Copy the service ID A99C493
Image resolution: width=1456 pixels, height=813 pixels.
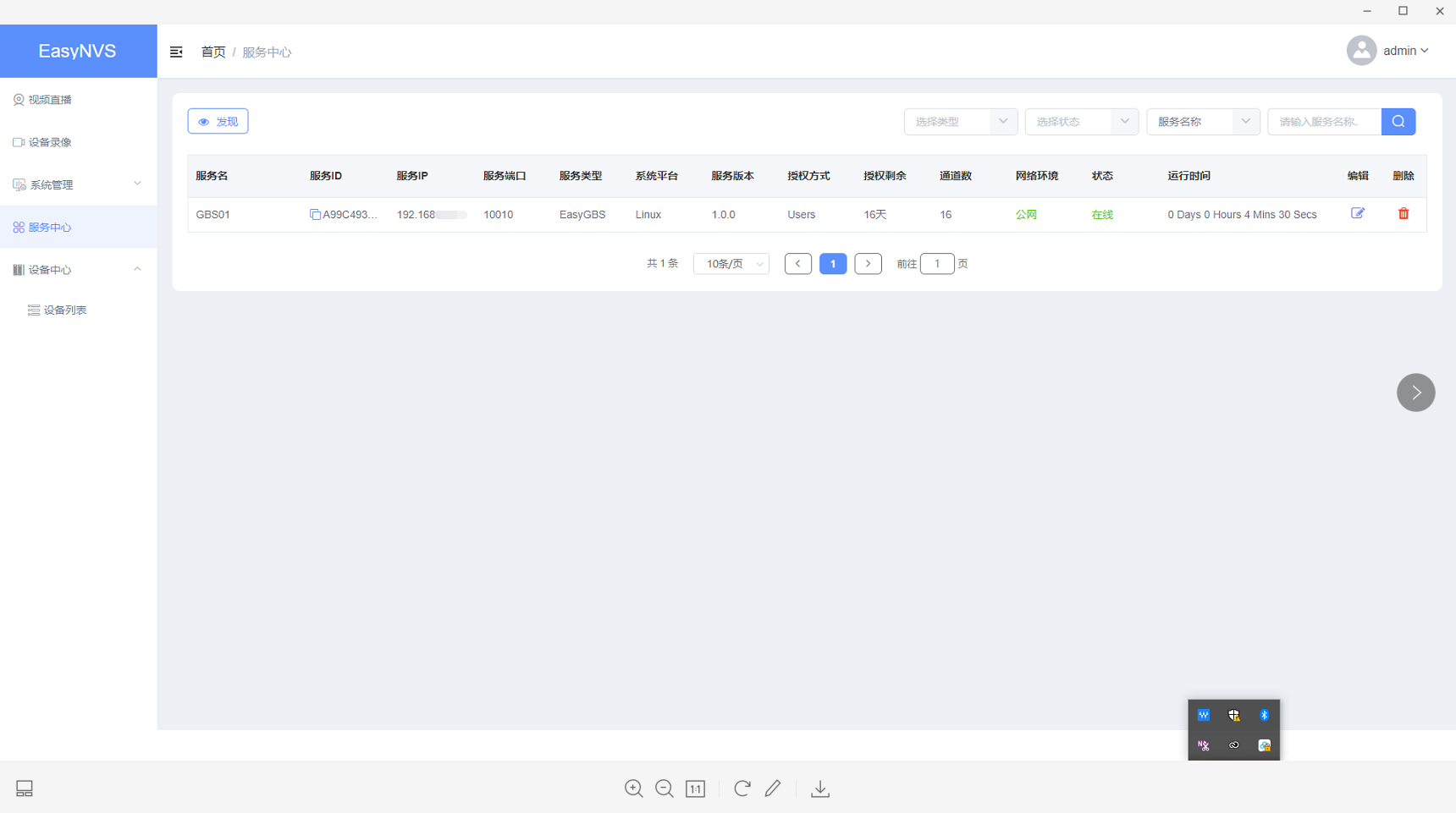click(315, 215)
